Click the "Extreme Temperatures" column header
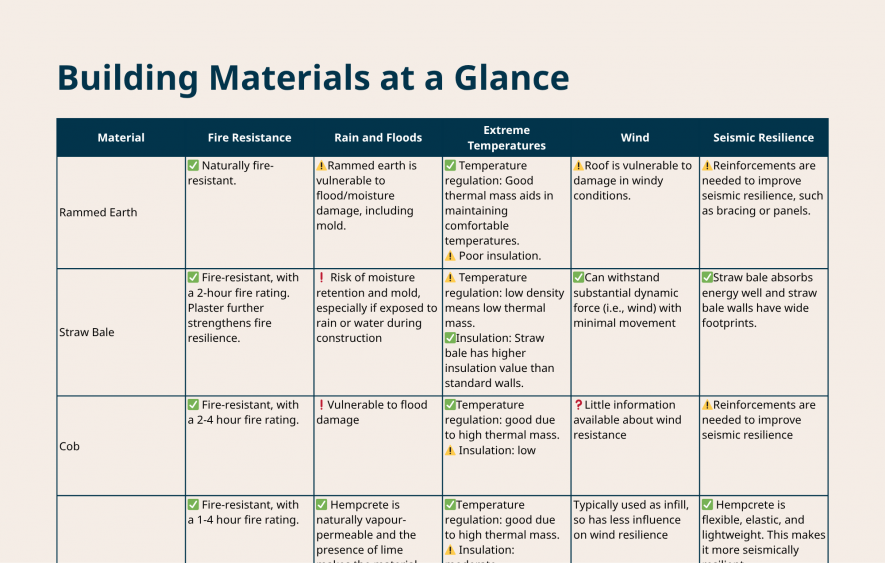 click(506, 138)
